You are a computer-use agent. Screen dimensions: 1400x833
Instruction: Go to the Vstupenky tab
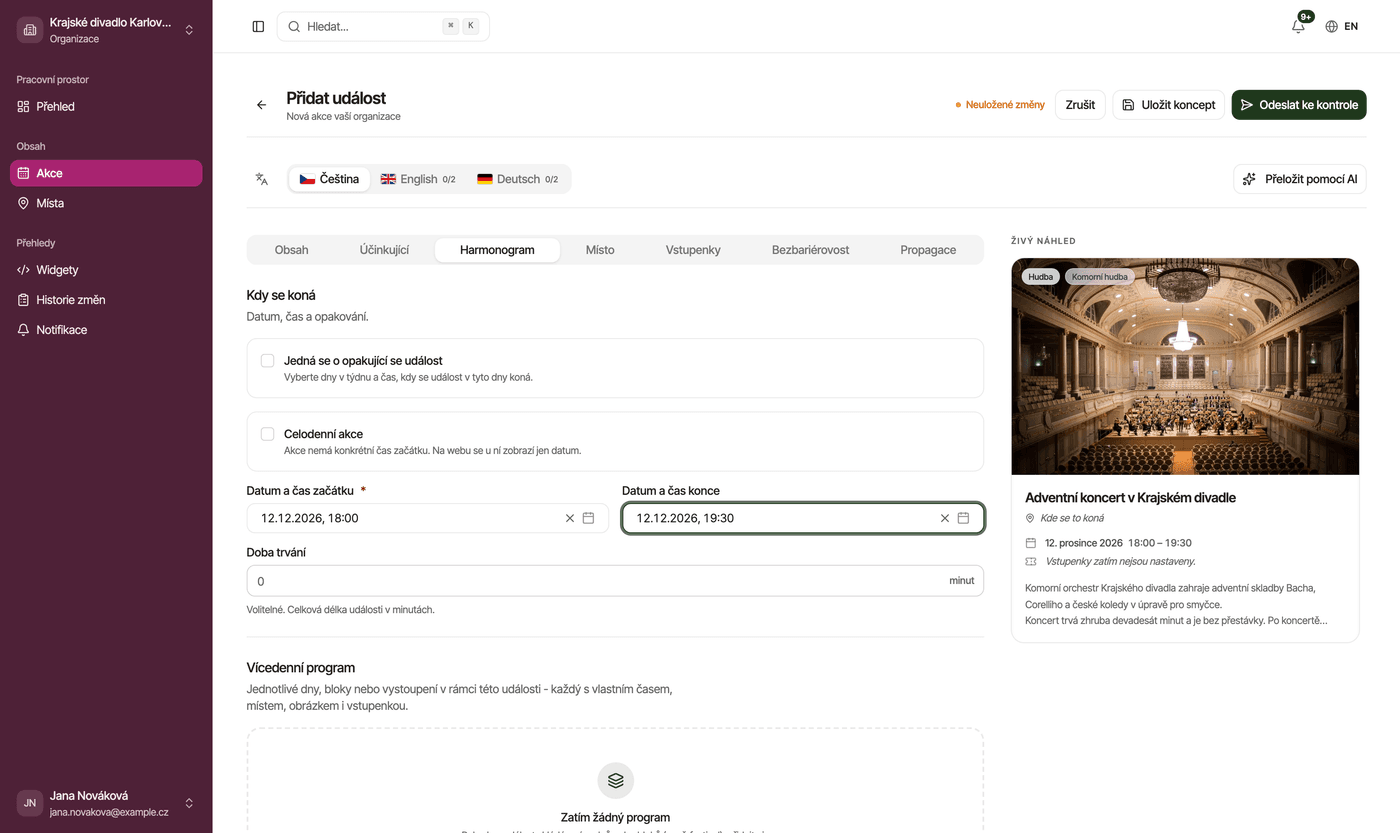(x=693, y=250)
